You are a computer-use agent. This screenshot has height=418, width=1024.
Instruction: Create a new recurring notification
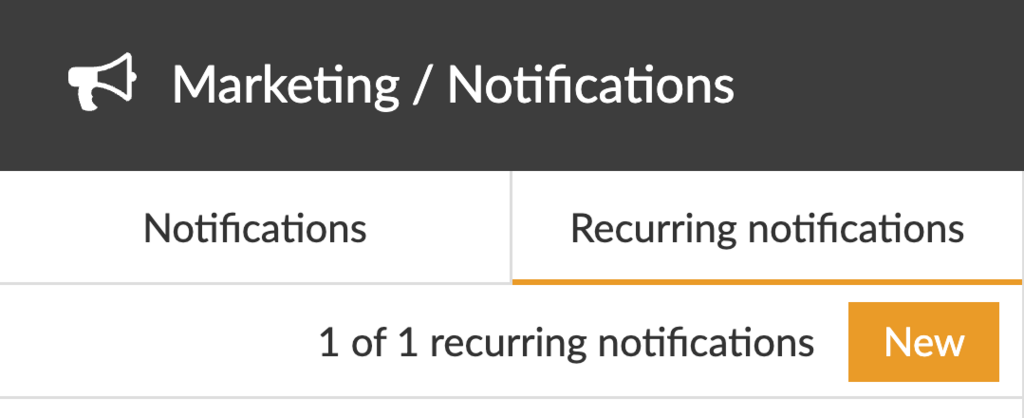pos(923,342)
